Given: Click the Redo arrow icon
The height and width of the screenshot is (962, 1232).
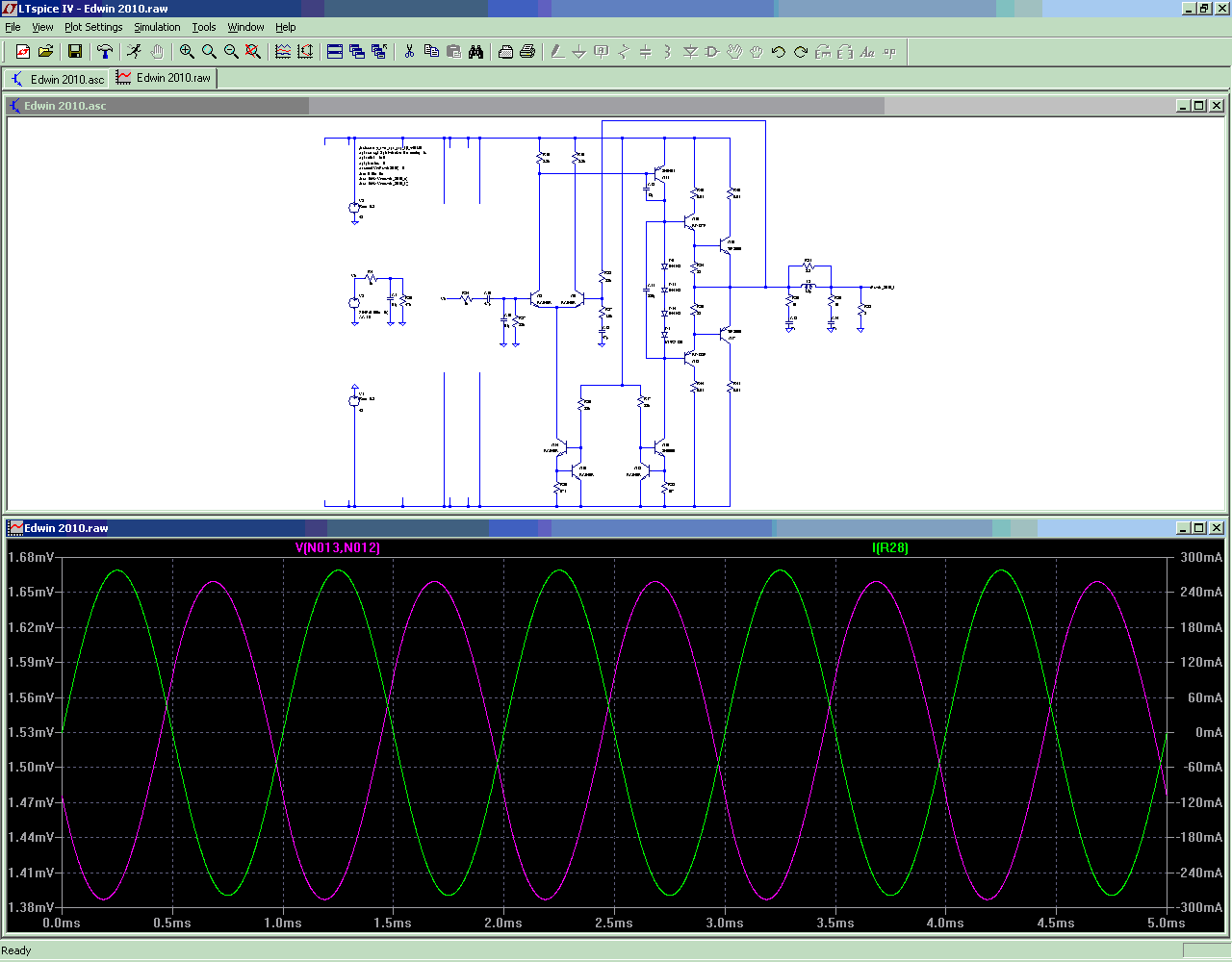Looking at the screenshot, I should coord(801,52).
